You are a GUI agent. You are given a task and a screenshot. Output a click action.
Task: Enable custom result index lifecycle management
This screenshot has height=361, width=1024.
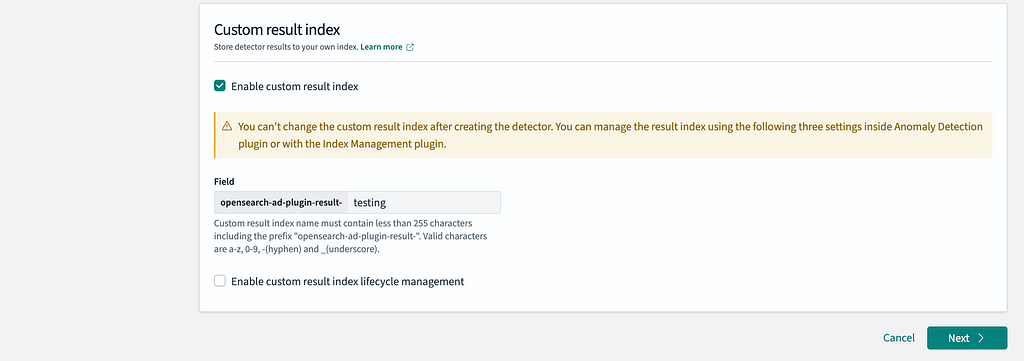click(x=220, y=281)
